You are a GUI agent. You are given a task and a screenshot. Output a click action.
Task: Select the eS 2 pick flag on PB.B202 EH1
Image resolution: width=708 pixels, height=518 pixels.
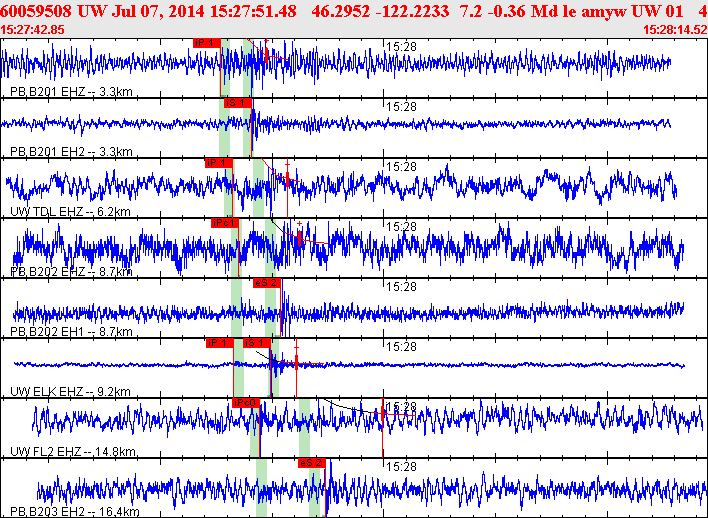(267, 283)
